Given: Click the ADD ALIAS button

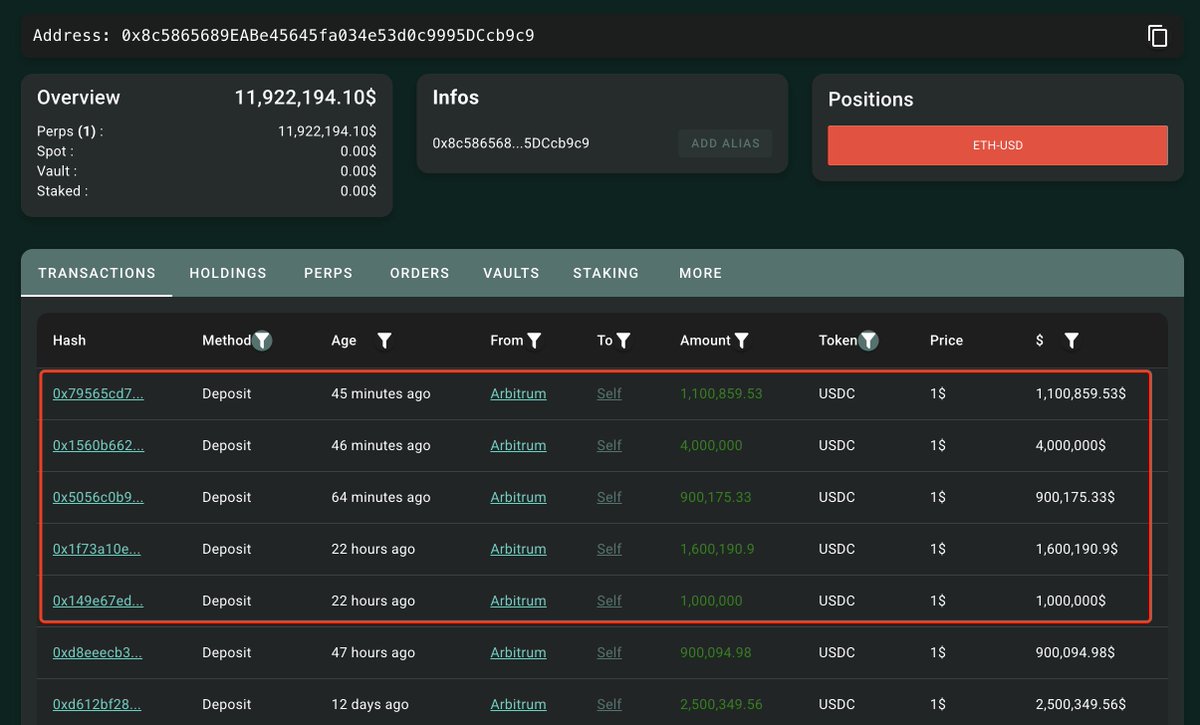Looking at the screenshot, I should coord(725,143).
